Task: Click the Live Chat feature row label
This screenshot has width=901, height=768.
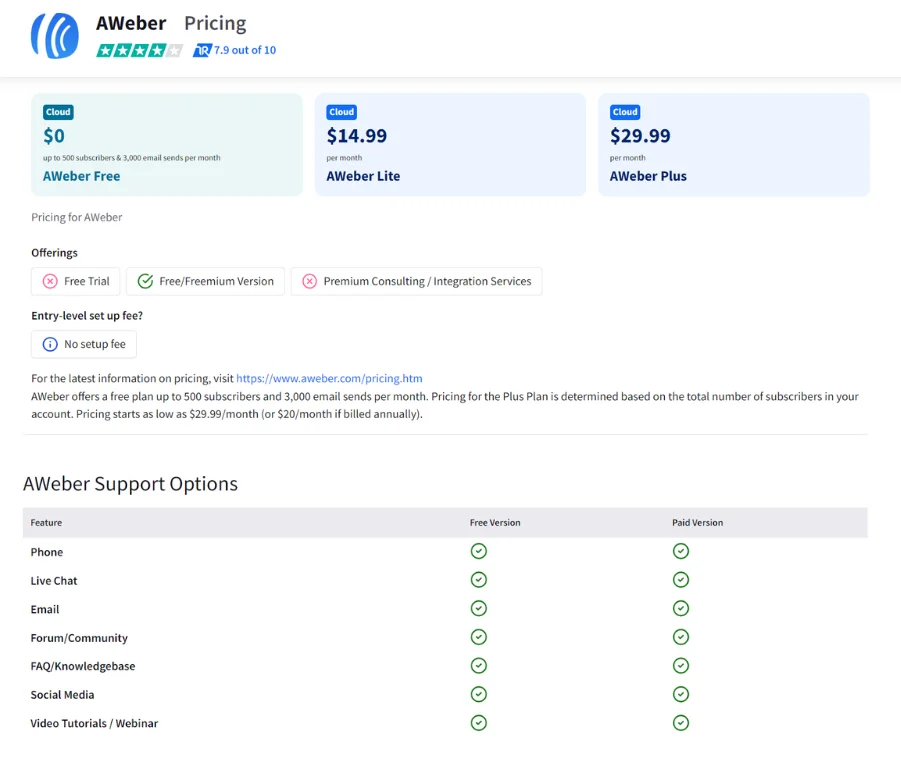Action: point(54,581)
